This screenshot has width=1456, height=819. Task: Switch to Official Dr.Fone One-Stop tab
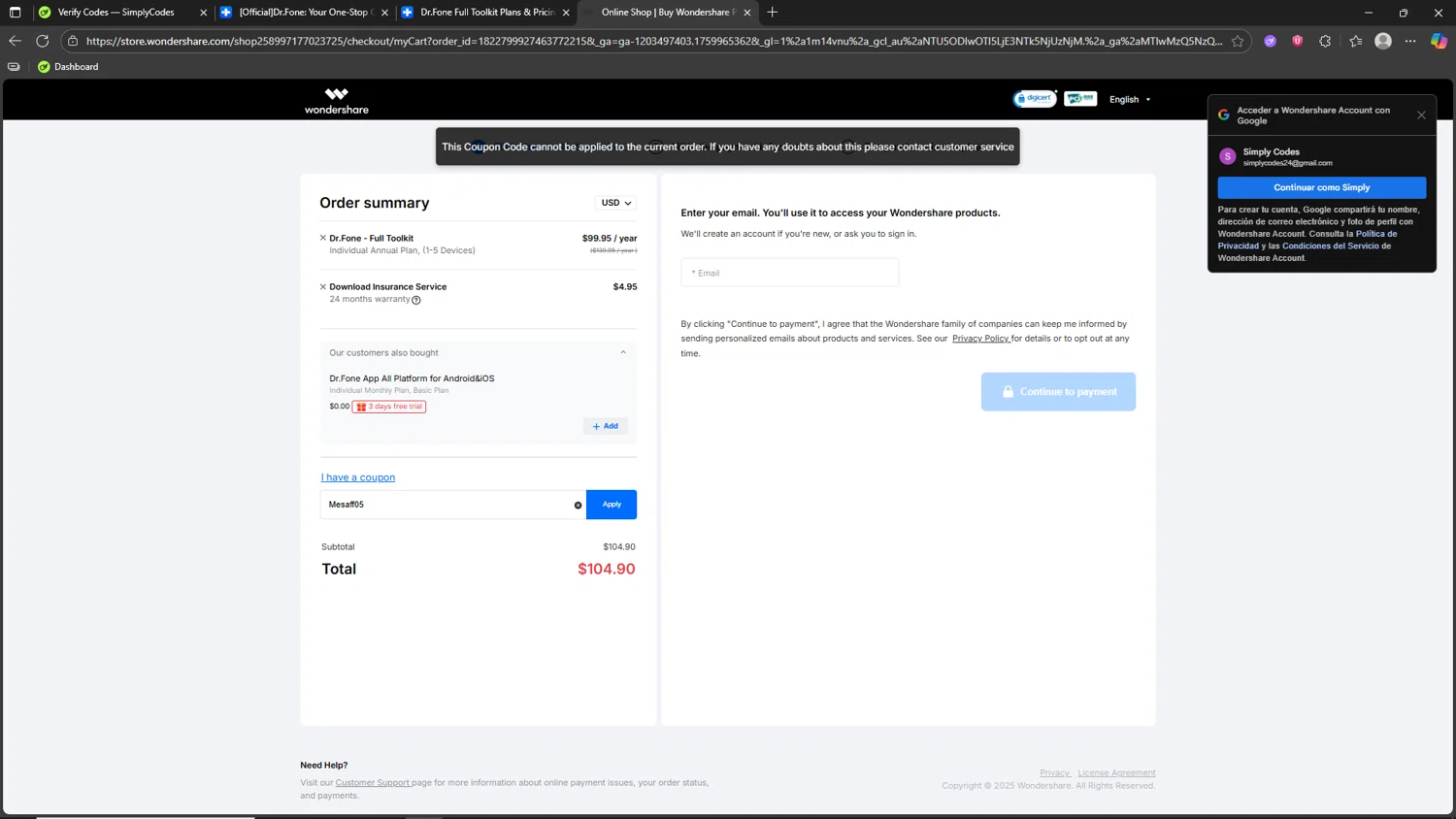(303, 13)
